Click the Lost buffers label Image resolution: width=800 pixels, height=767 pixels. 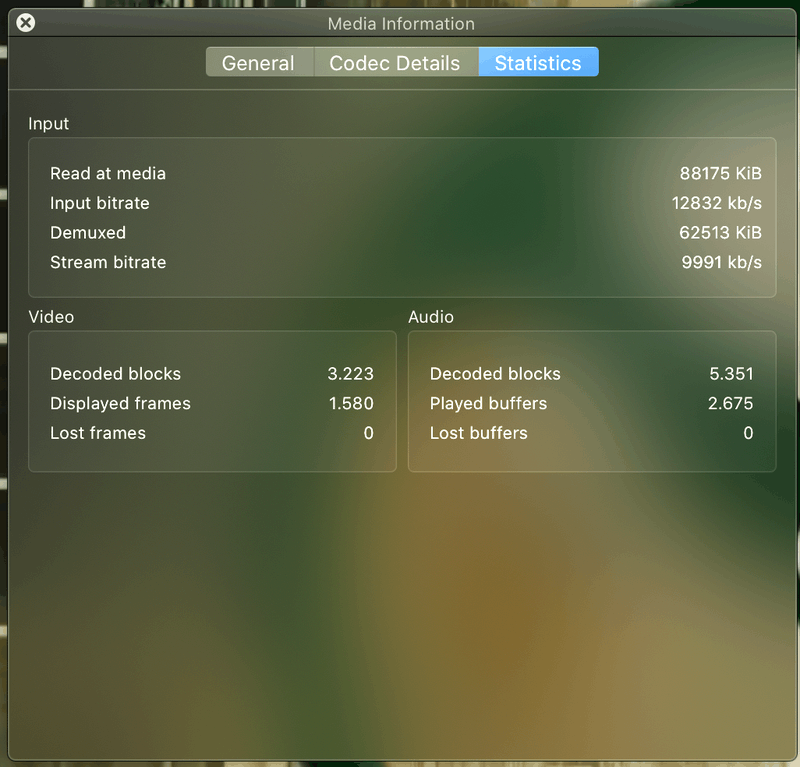[478, 433]
